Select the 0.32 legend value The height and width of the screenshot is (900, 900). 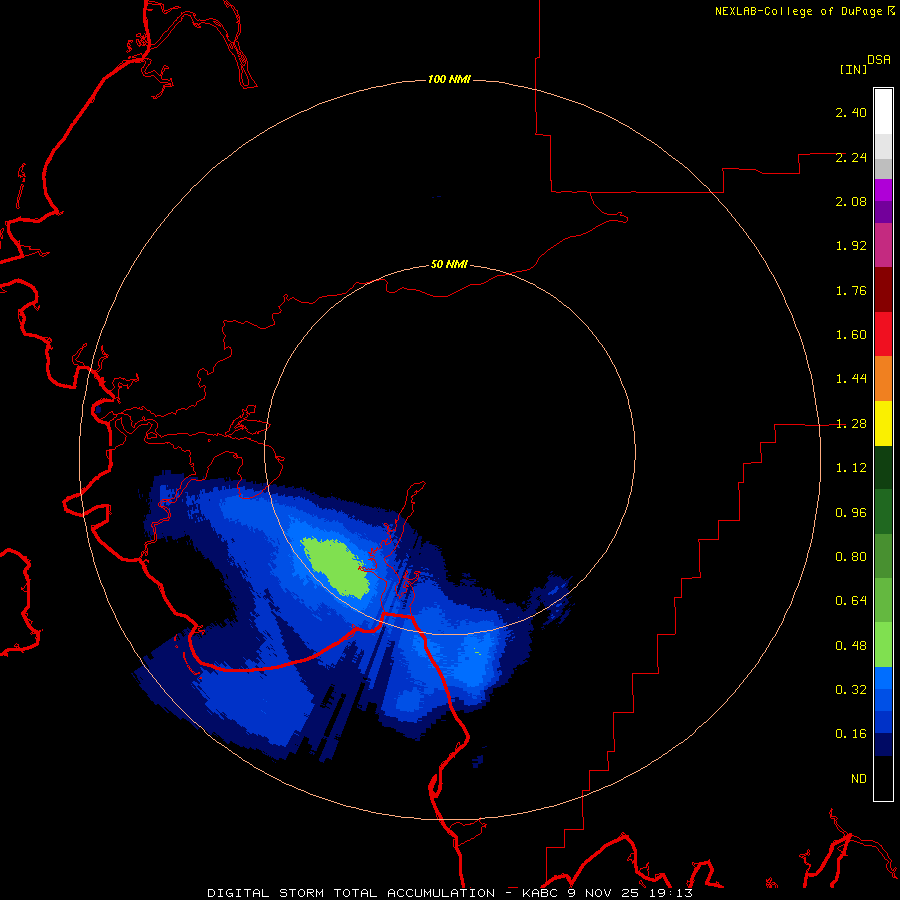point(851,690)
